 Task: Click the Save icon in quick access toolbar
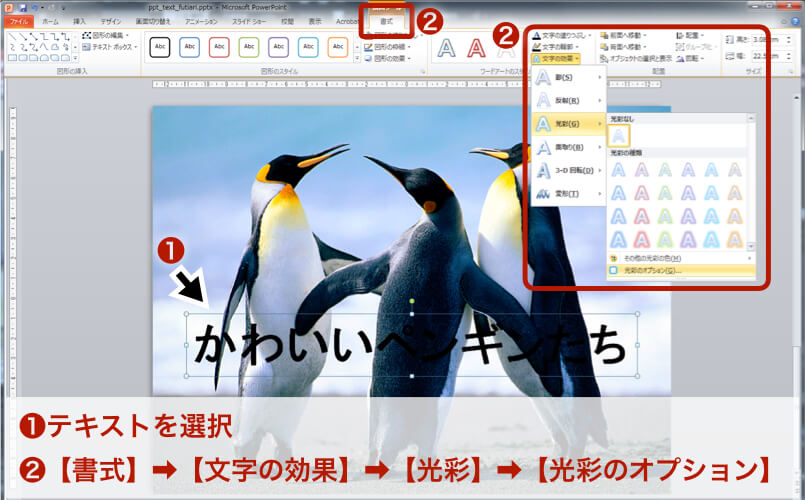pos(22,8)
